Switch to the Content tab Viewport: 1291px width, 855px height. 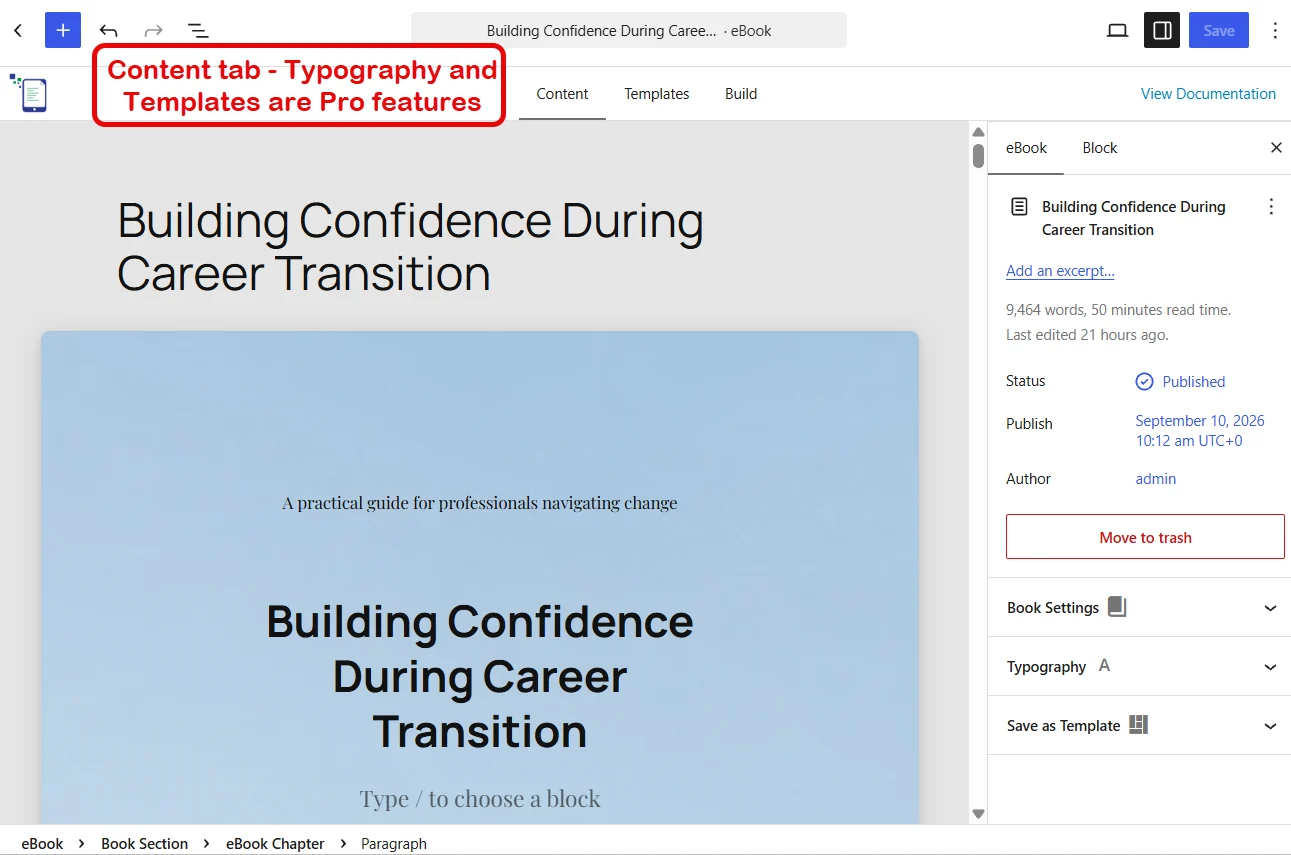click(x=562, y=94)
